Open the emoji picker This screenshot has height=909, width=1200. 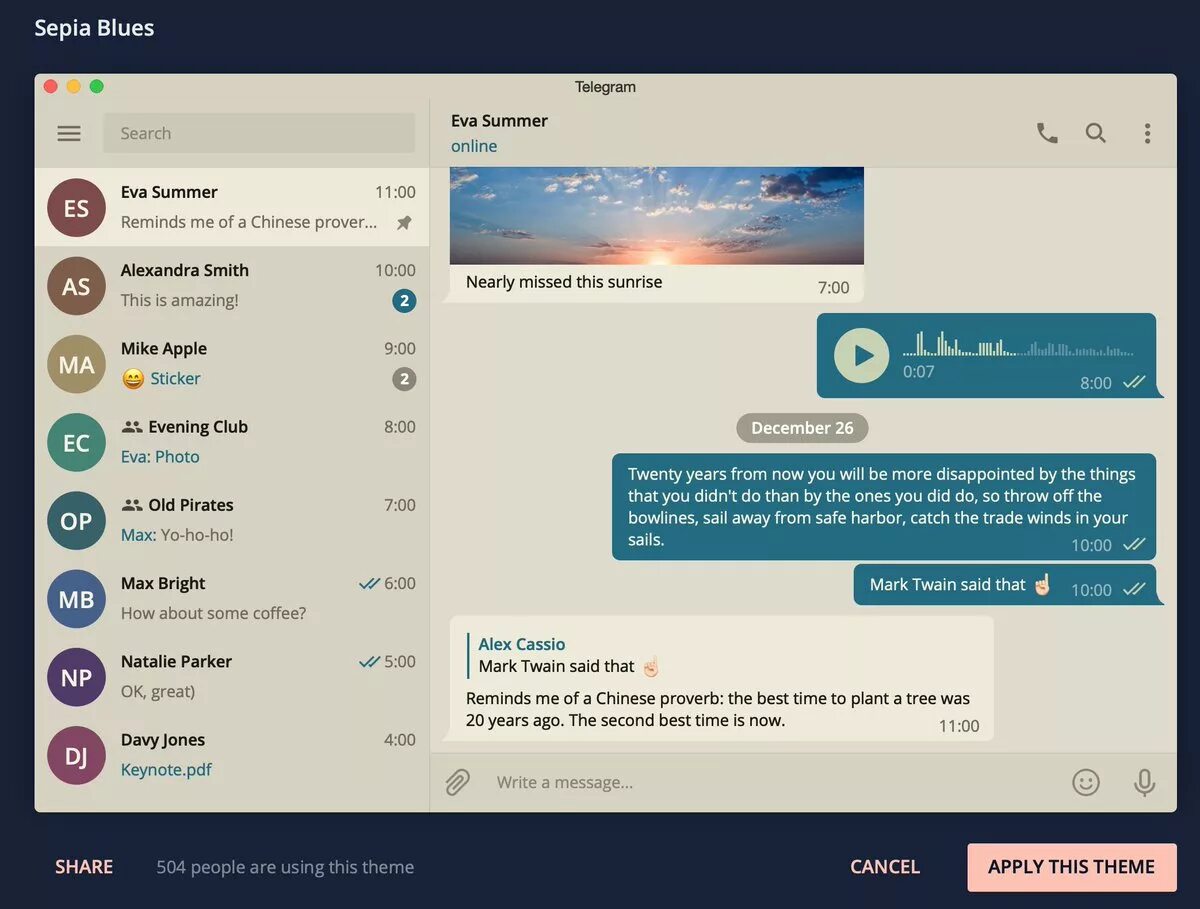1086,782
